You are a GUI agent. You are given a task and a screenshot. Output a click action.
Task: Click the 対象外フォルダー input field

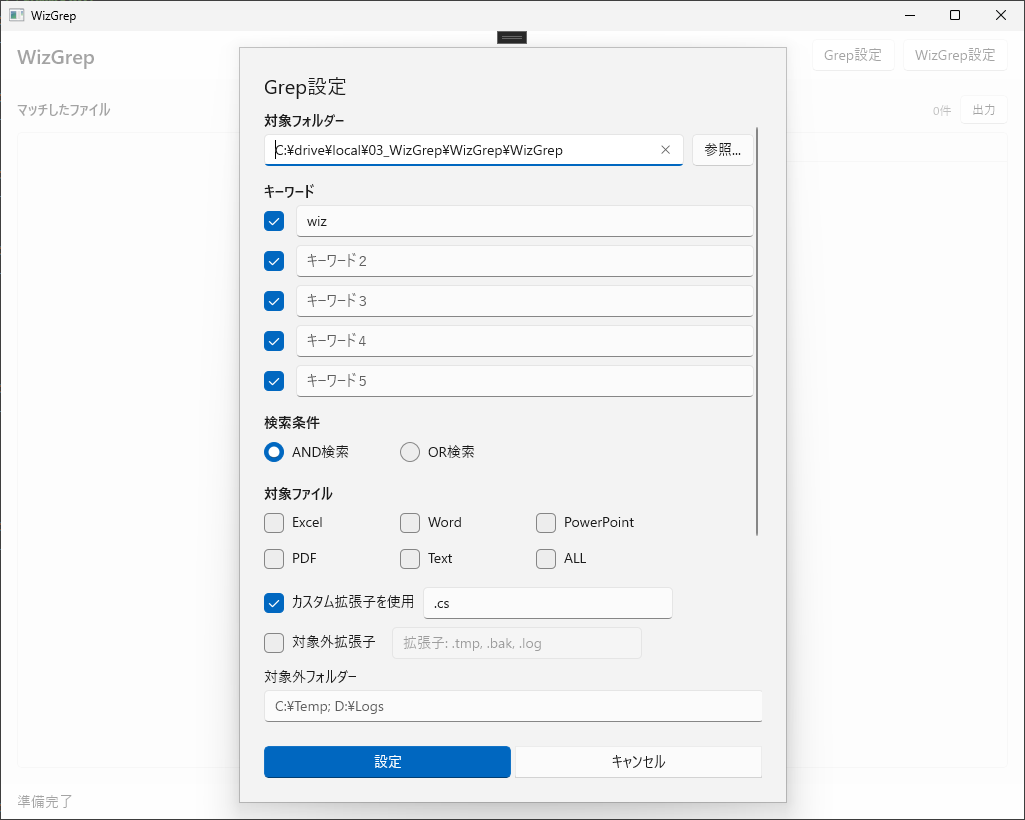(x=513, y=706)
